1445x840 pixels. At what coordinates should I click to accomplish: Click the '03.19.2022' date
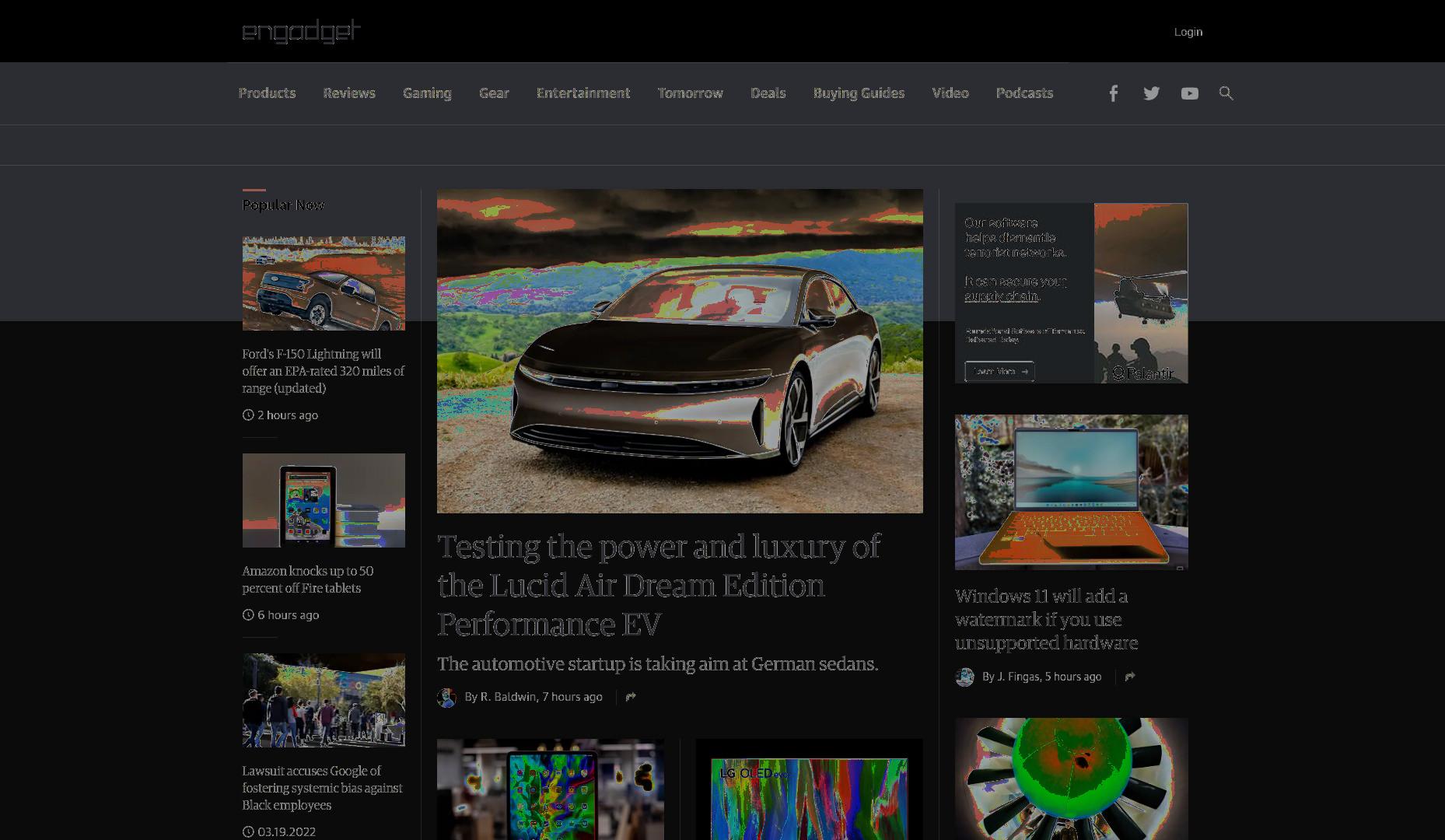pos(286,832)
